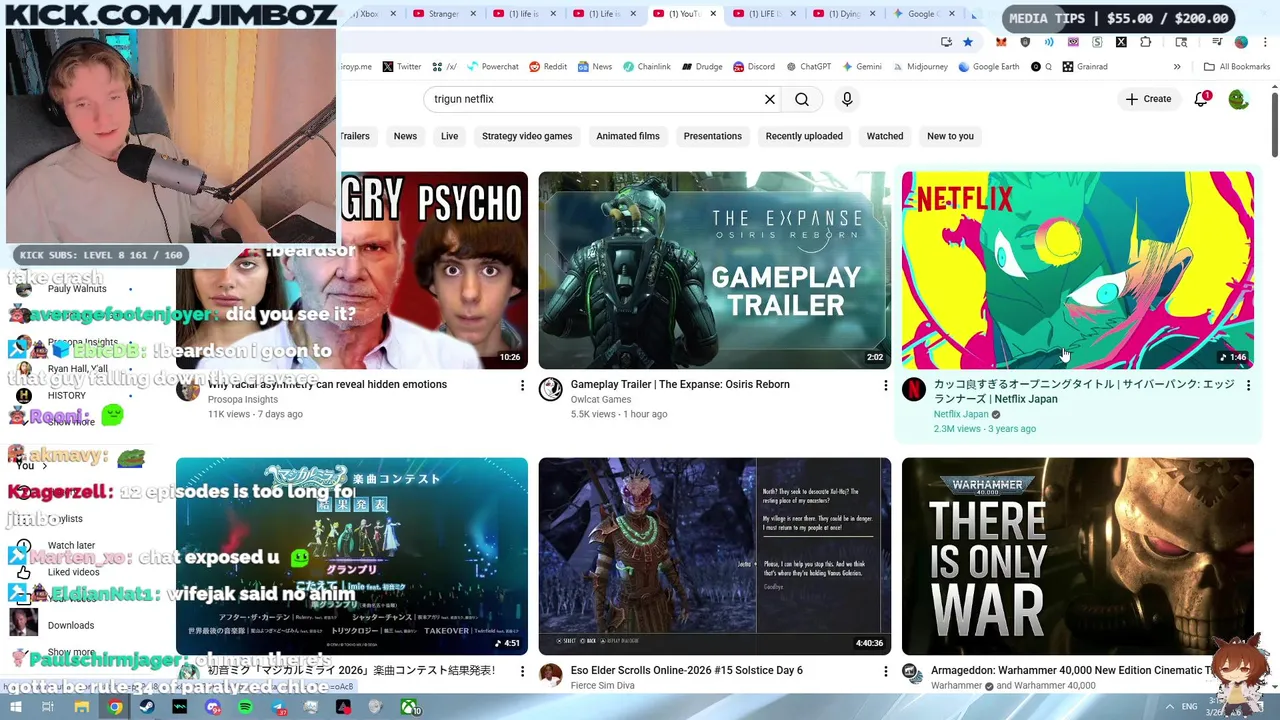This screenshot has height=720, width=1280.
Task: Select the Recently uploaded chip
Action: [x=804, y=136]
